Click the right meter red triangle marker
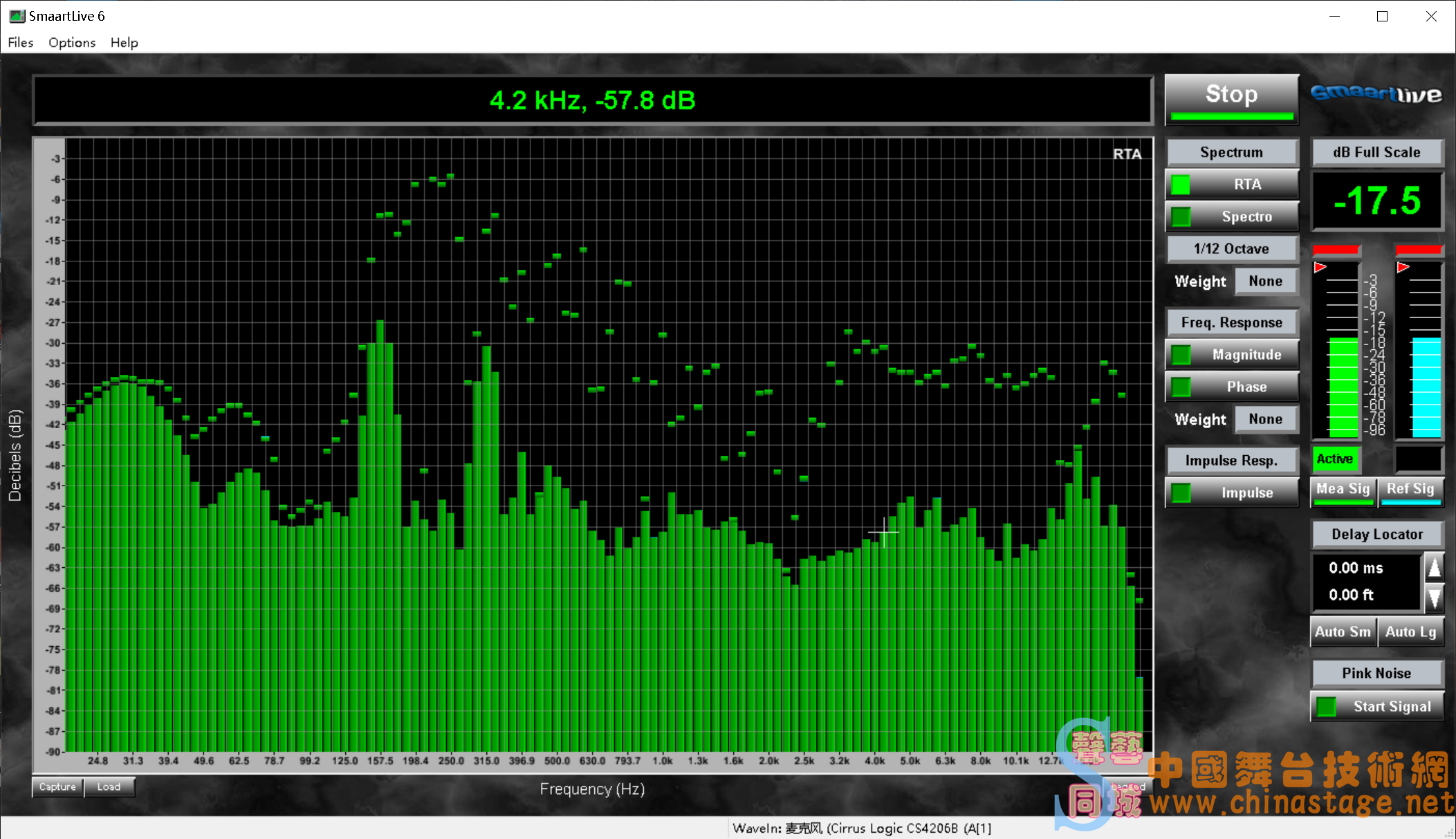Viewport: 1456px width, 839px height. pos(1403,268)
